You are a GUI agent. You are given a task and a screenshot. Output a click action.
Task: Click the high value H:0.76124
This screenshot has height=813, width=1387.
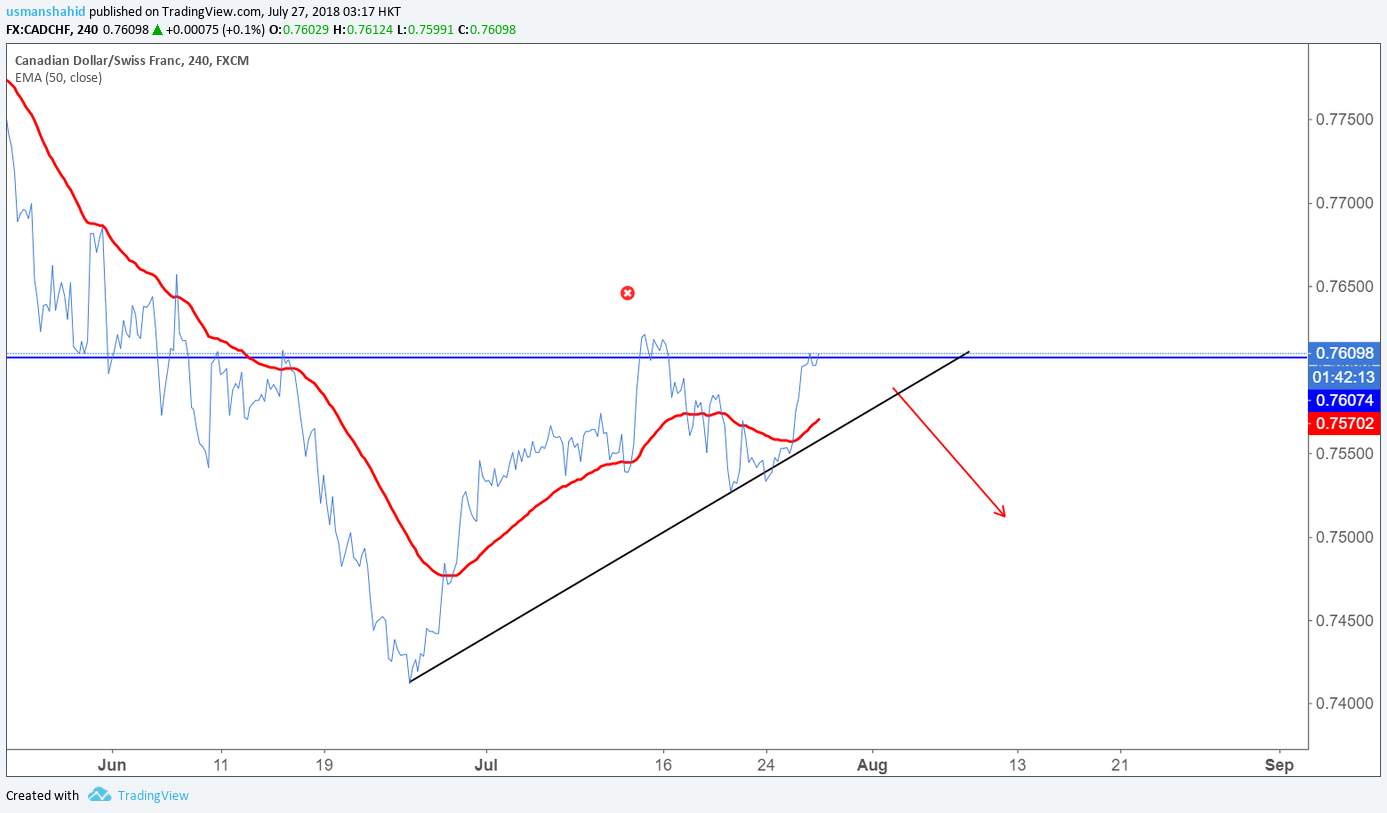tap(364, 30)
